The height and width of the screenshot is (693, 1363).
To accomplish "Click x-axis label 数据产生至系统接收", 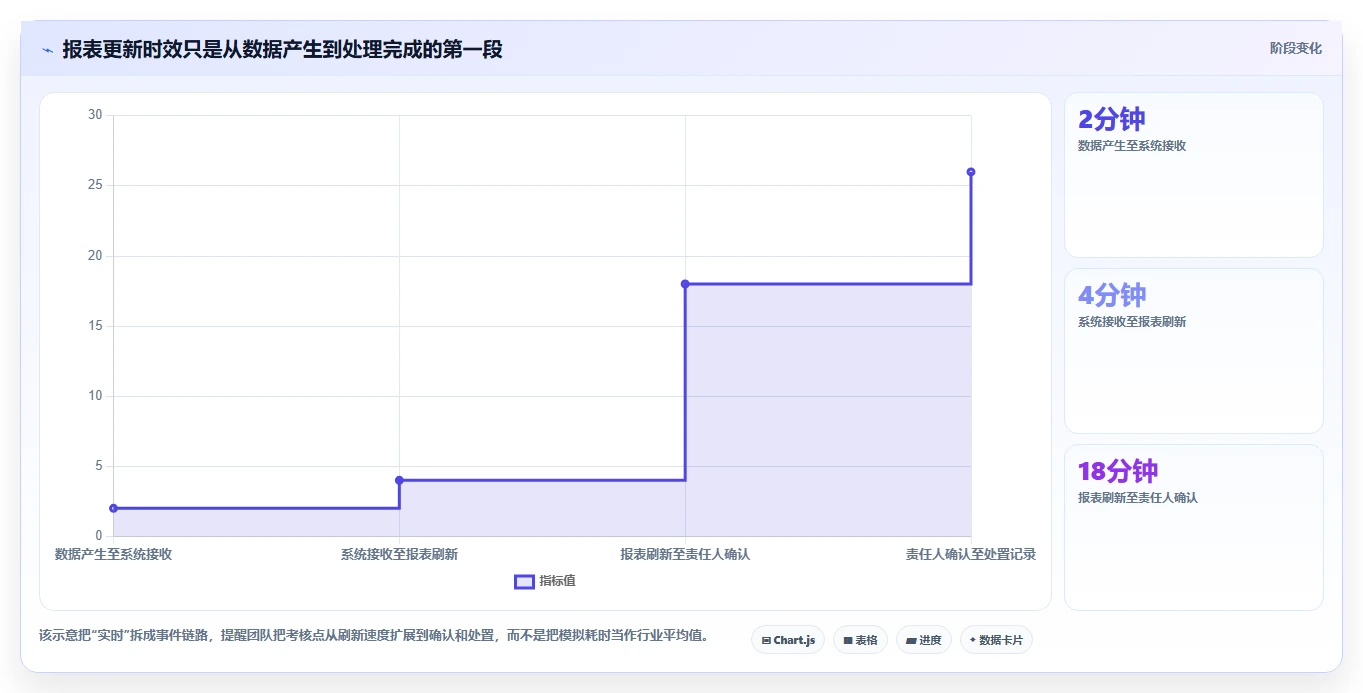I will coord(113,554).
